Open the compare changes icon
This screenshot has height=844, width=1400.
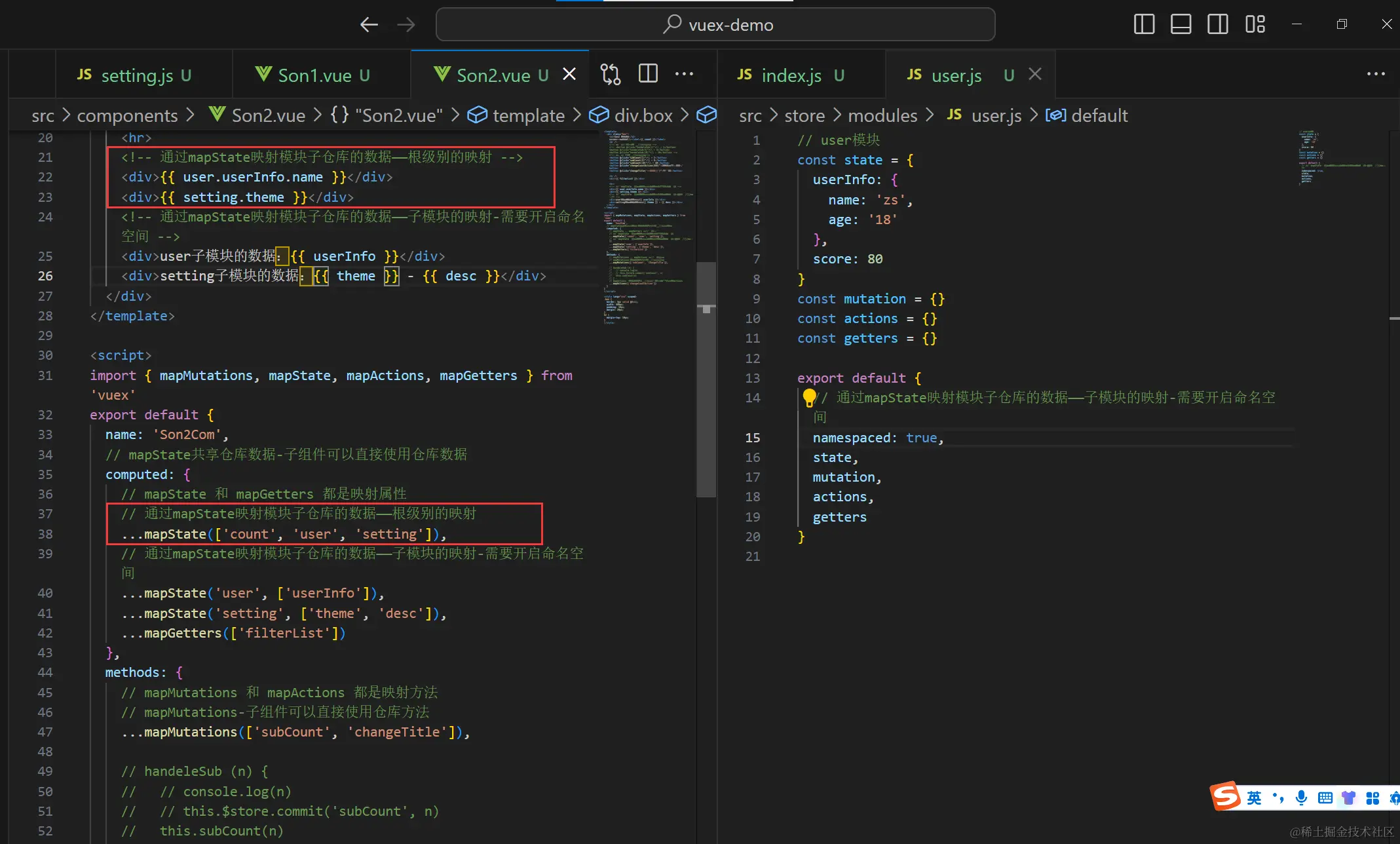pyautogui.click(x=611, y=74)
